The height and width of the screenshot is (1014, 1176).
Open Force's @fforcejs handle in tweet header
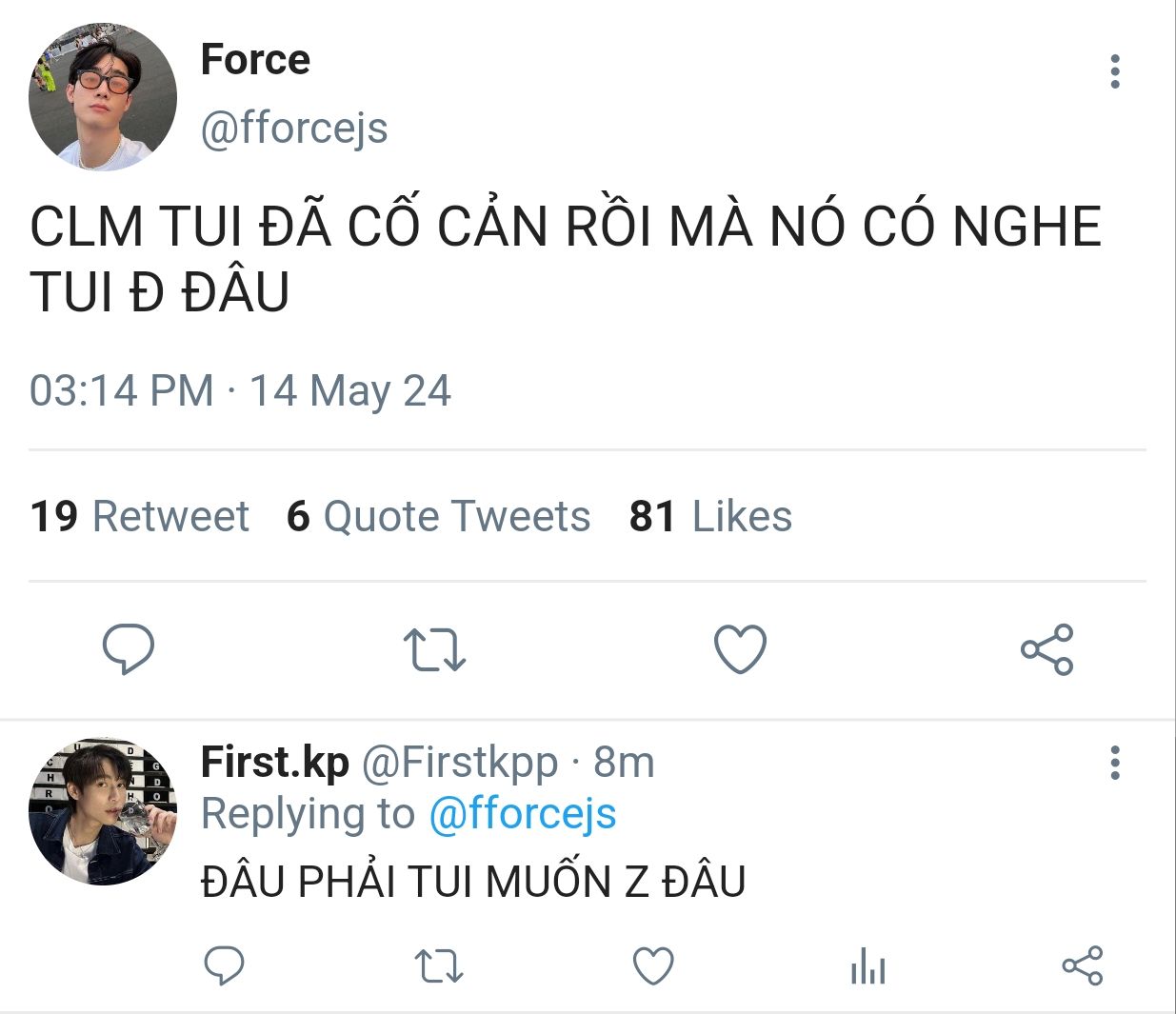tap(294, 128)
